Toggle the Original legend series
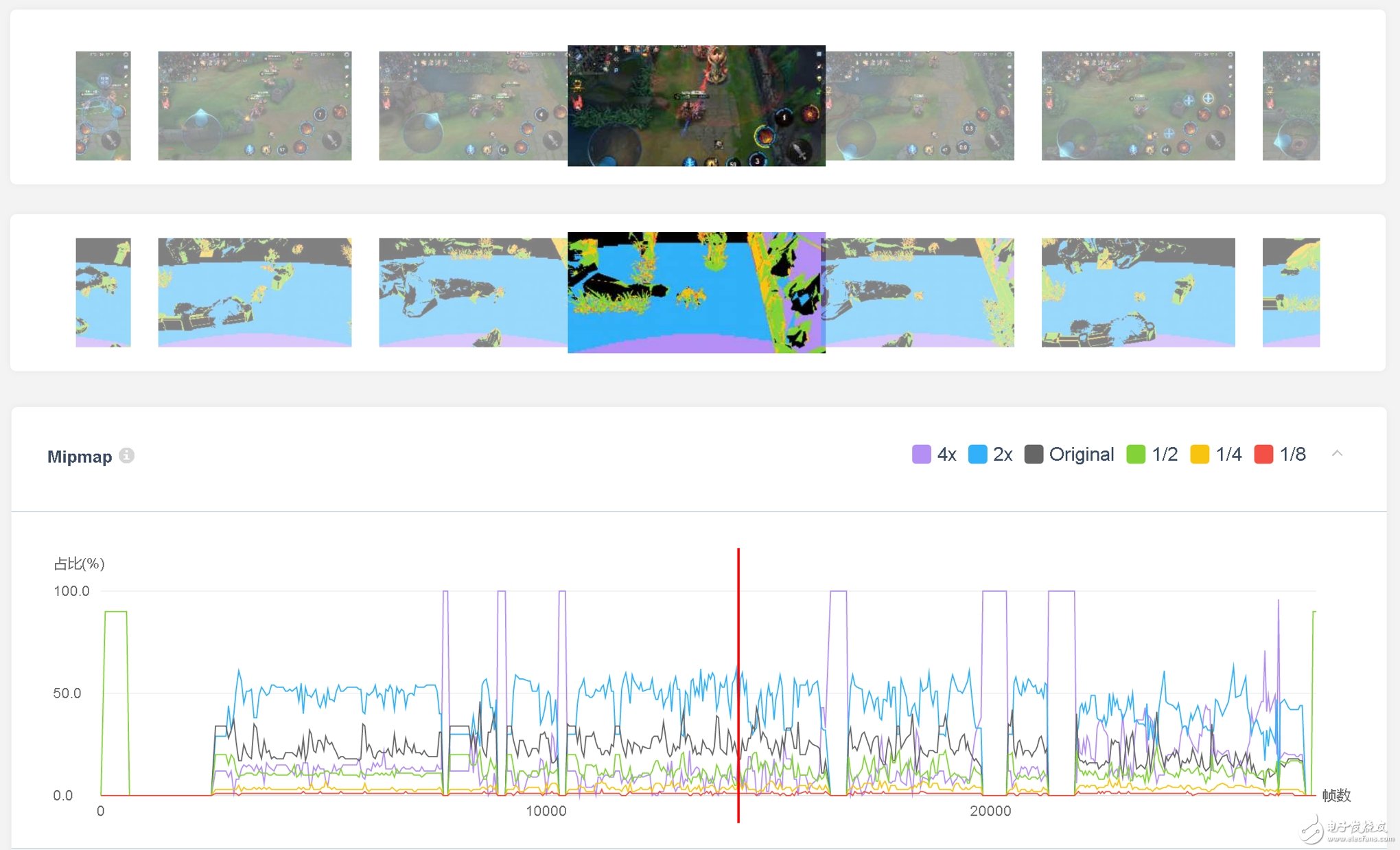Image resolution: width=1400 pixels, height=850 pixels. [x=1081, y=455]
